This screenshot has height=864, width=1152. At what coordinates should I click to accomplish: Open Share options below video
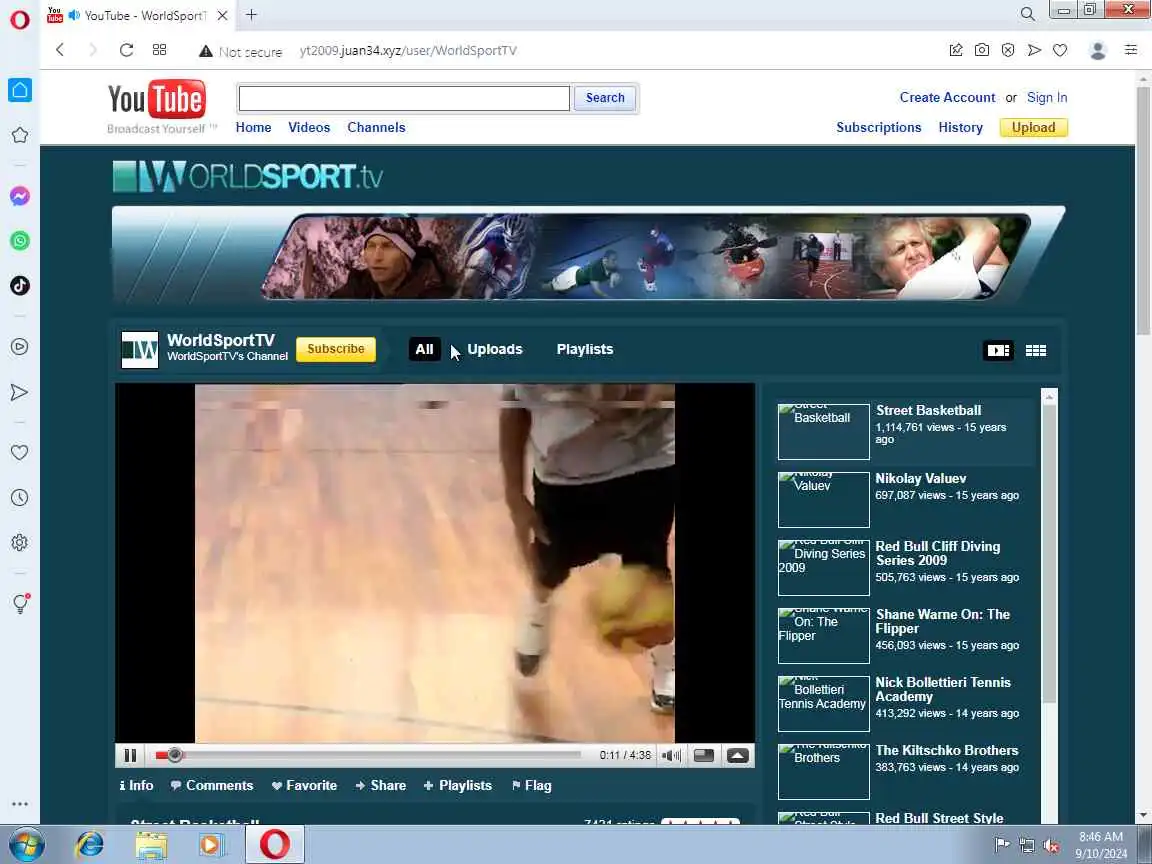tap(381, 785)
